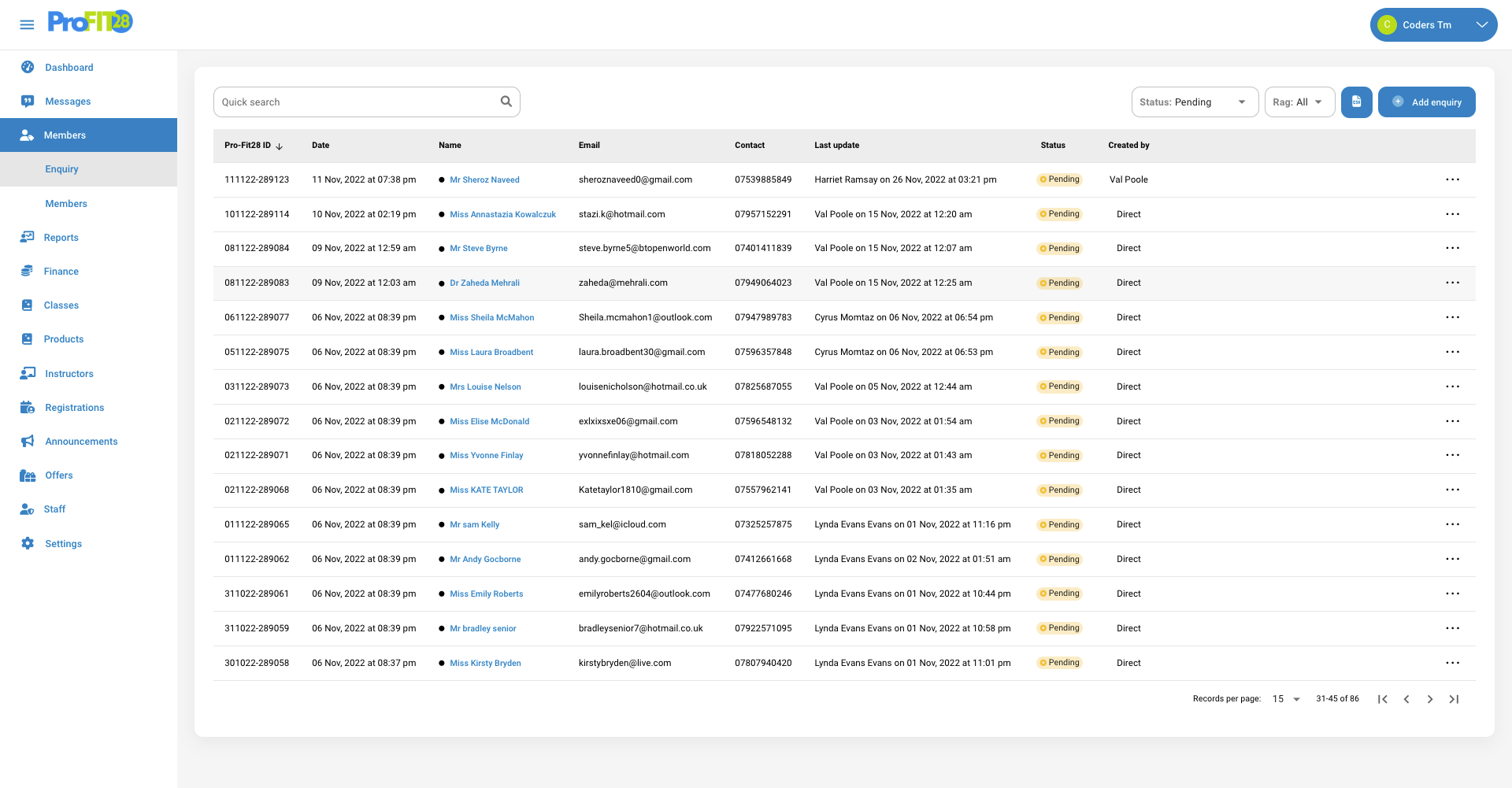Go to the previous page arrow

1406,699
